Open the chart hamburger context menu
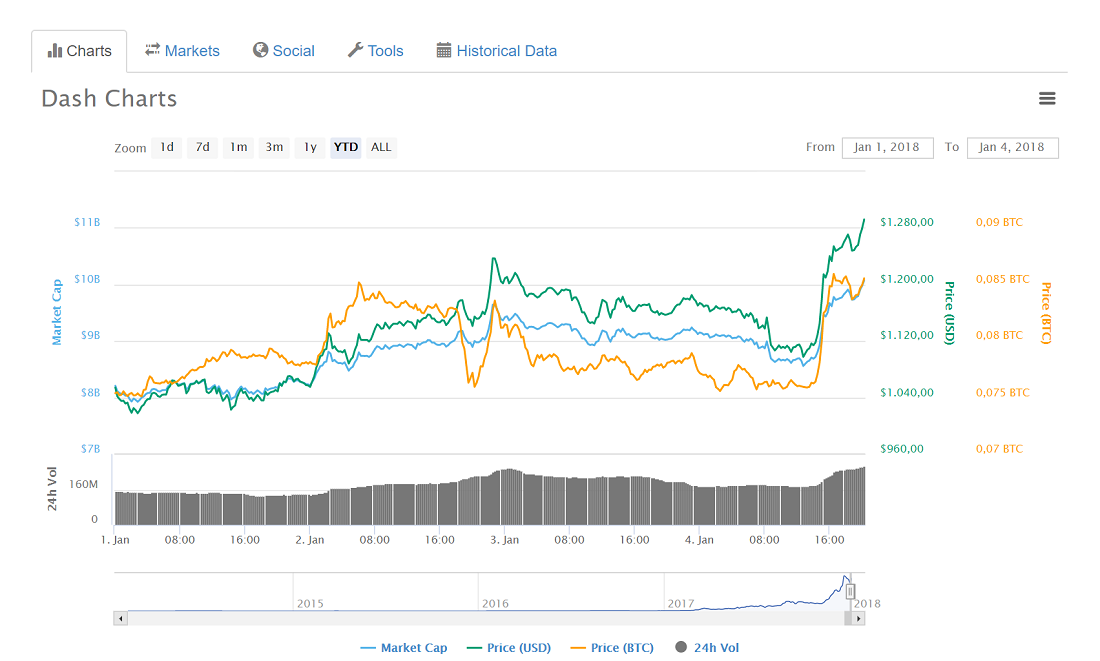The width and height of the screenshot is (1100, 661). 1047,98
